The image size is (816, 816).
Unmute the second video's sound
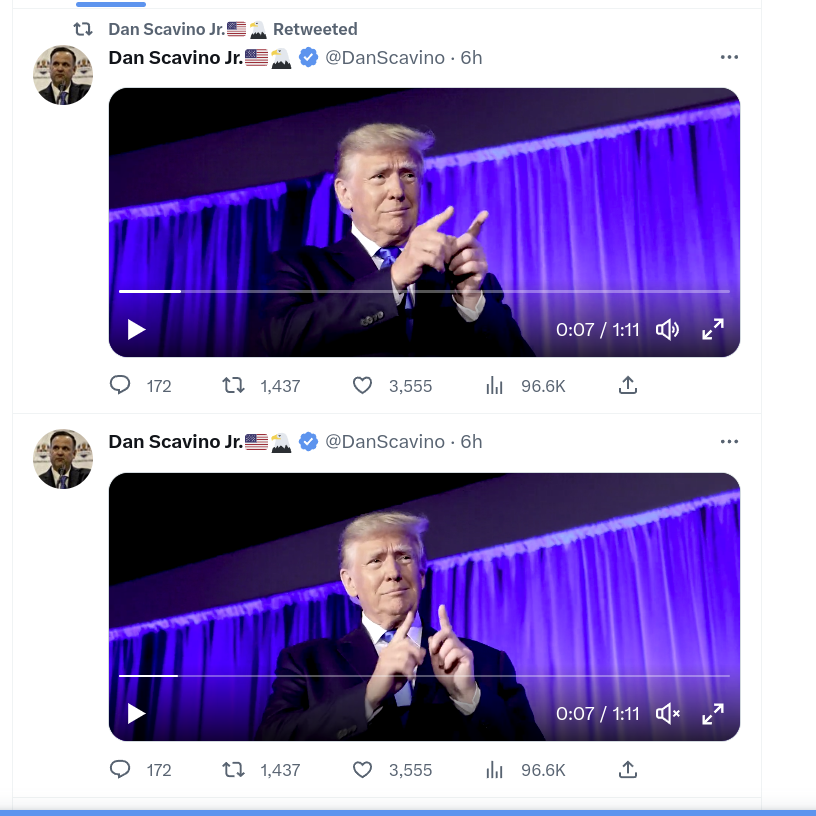pos(667,713)
